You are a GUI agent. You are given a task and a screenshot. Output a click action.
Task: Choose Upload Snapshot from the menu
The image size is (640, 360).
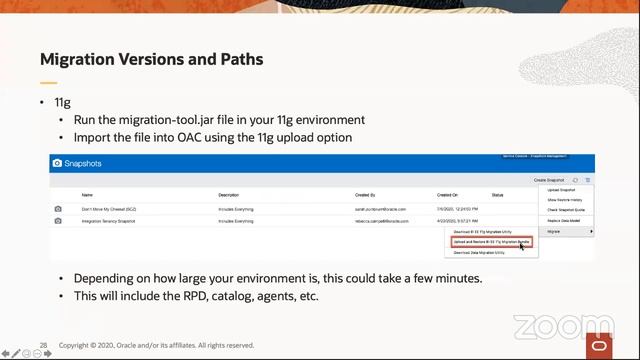(561, 190)
